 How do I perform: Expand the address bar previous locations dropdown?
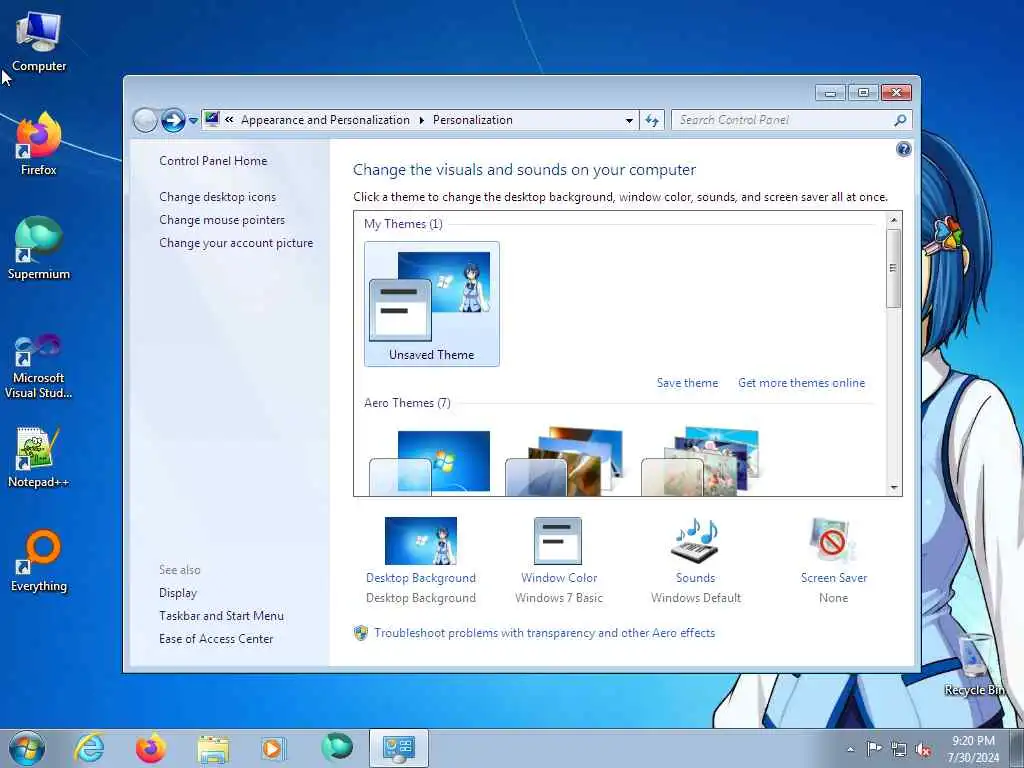tap(629, 121)
